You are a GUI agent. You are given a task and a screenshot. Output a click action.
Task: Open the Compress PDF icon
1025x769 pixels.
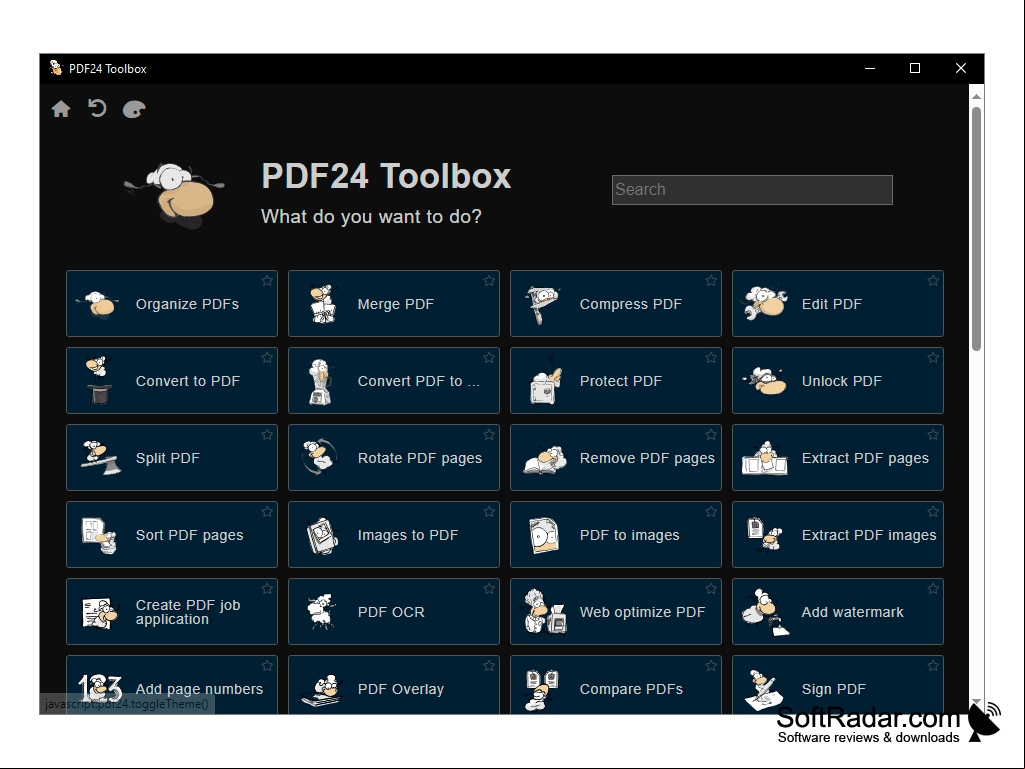tap(543, 305)
